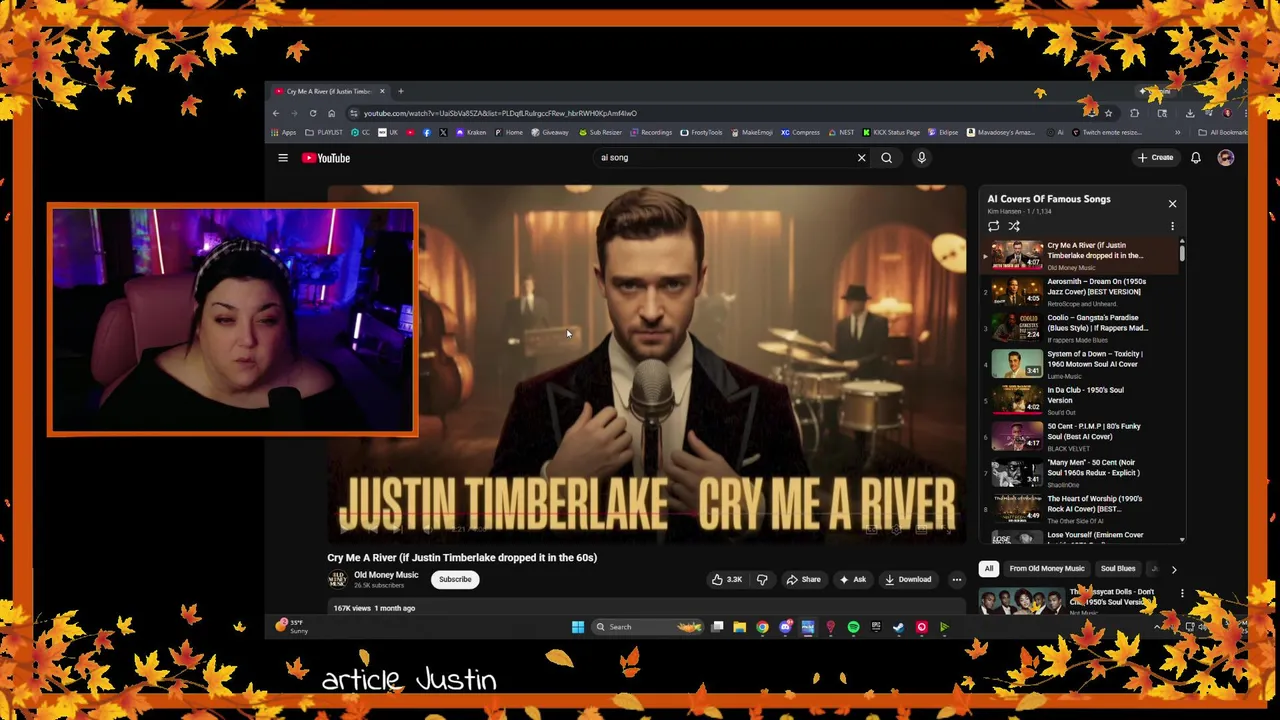Image resolution: width=1280 pixels, height=720 pixels.
Task: Shuffle the AI Covers playlist
Action: click(1014, 226)
